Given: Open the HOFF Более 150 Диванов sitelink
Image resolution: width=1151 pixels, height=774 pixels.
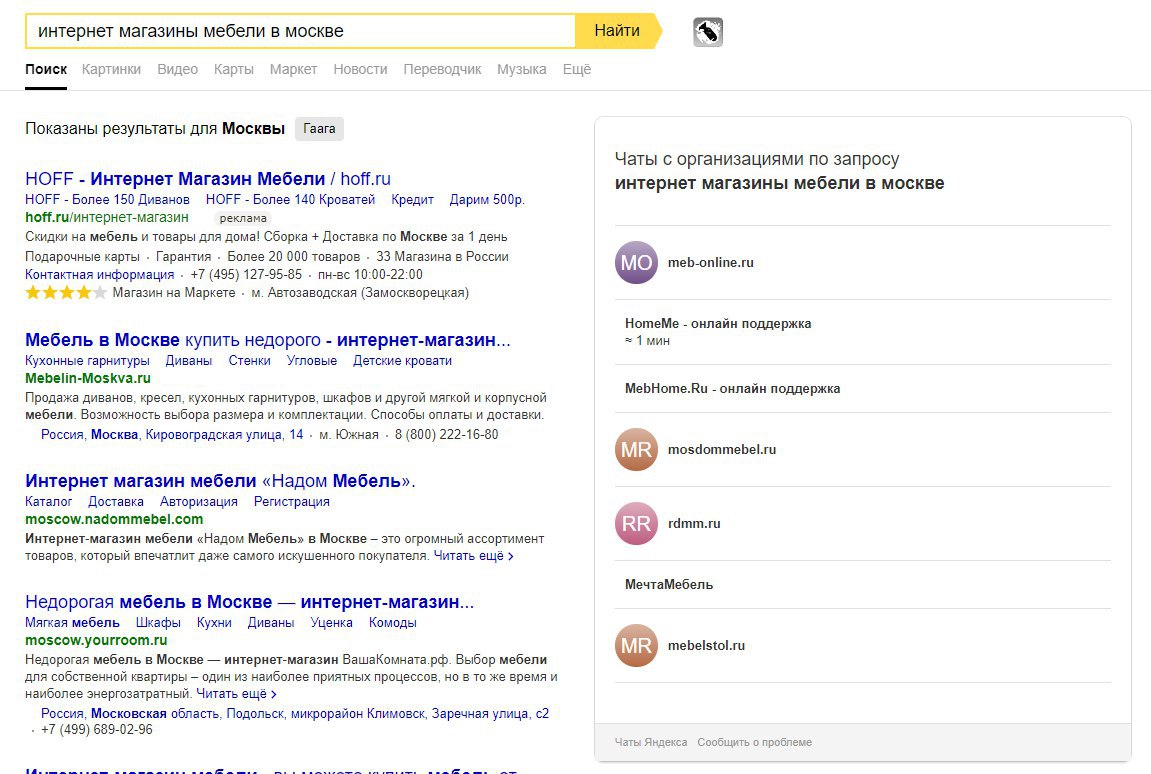Looking at the screenshot, I should pos(107,199).
